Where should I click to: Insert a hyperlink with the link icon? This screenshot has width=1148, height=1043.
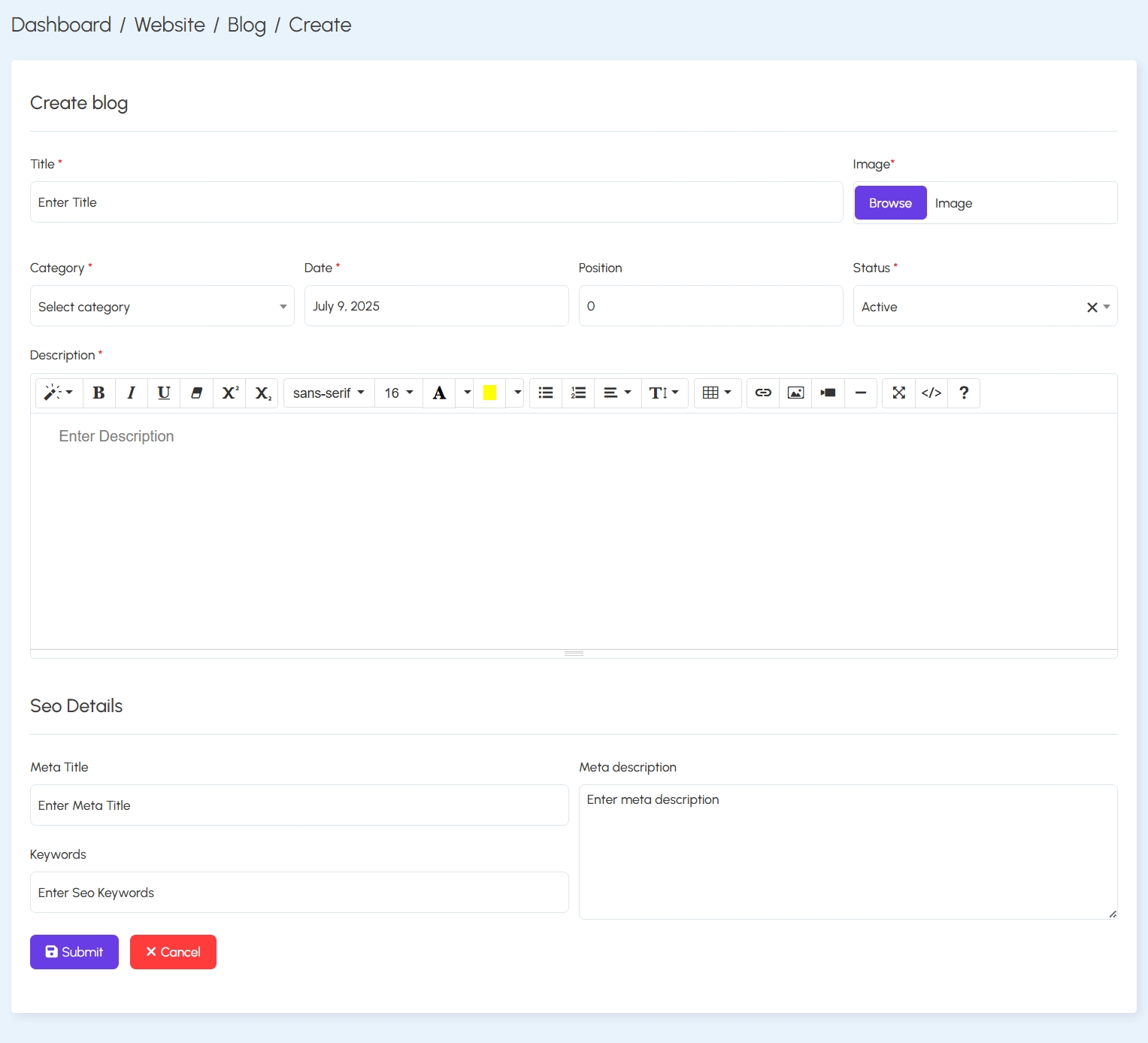point(763,393)
